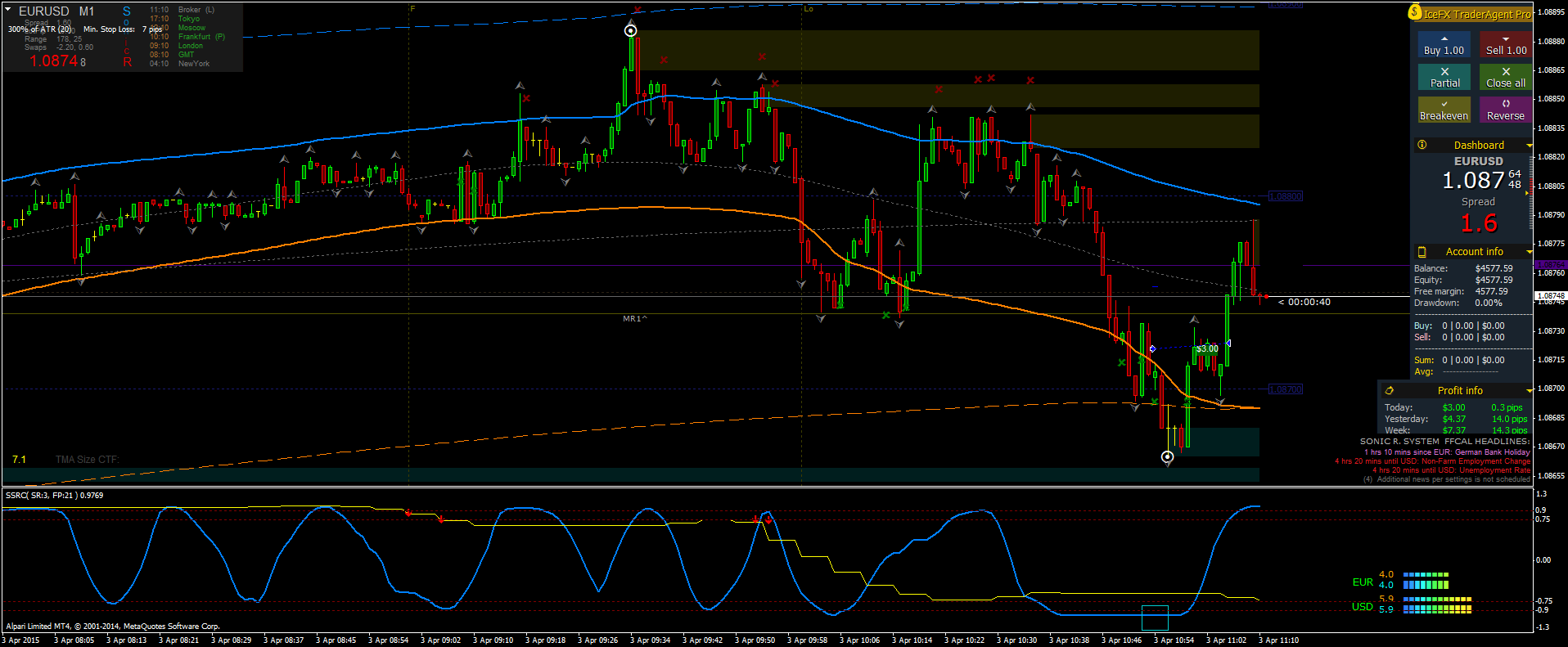Click Yesterday's profit $4.37 value
Screen dimensions: 1568x647
click(x=1453, y=419)
